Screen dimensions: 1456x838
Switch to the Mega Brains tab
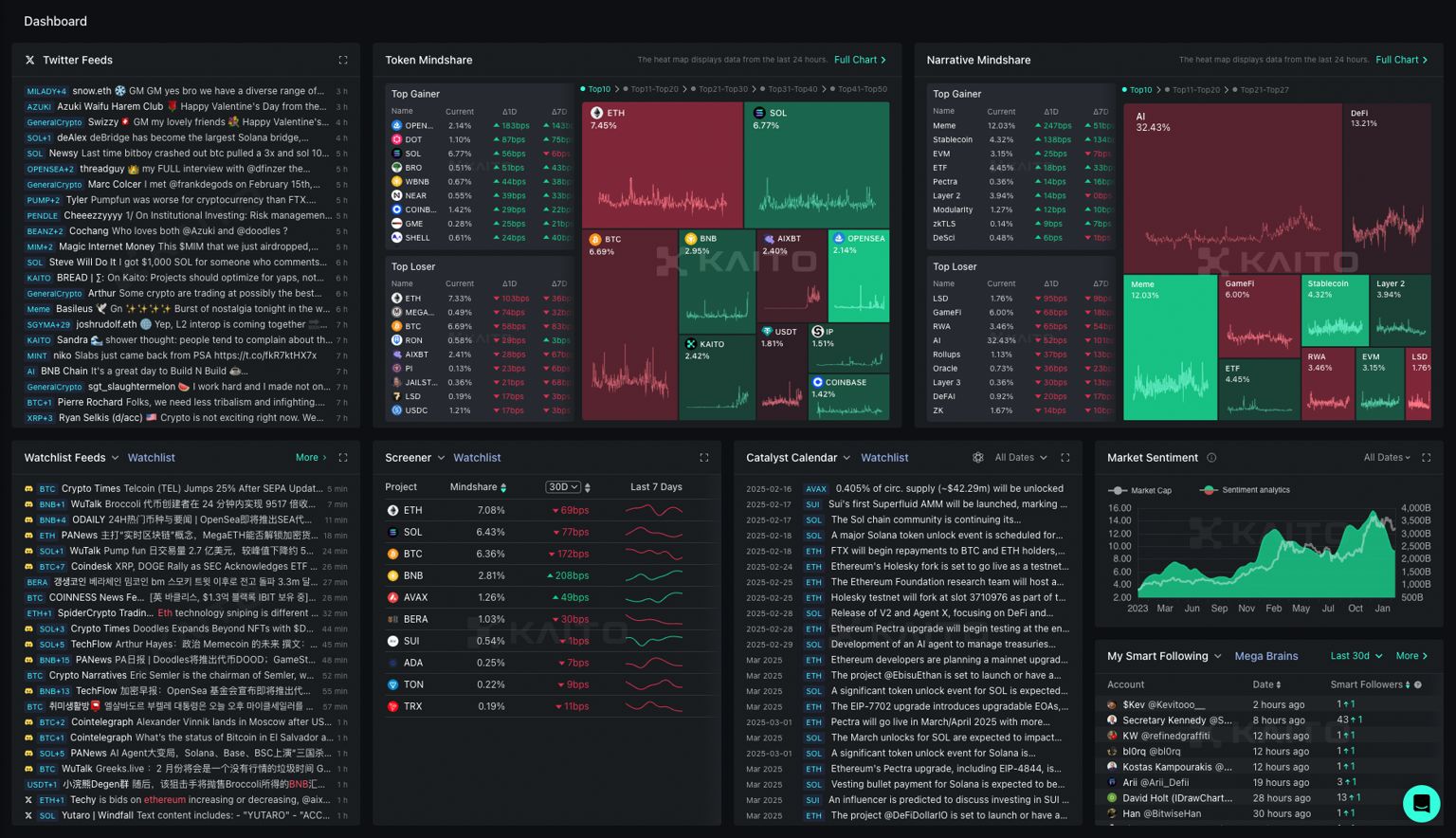[x=1266, y=656]
